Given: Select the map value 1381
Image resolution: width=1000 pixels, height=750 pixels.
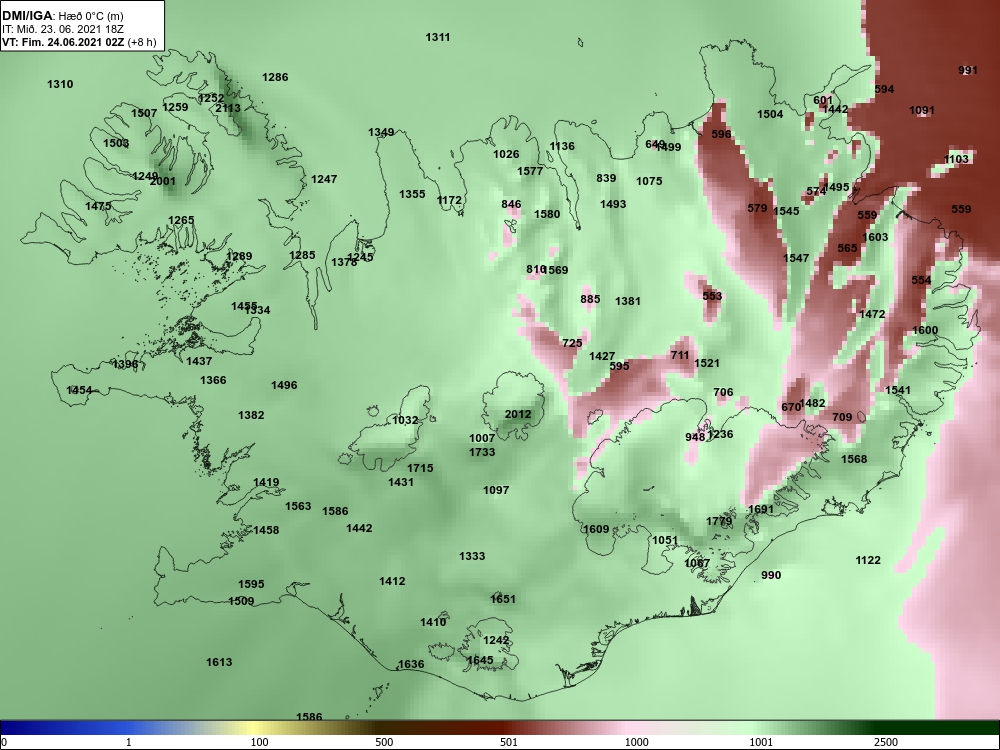Looking at the screenshot, I should point(628,301).
